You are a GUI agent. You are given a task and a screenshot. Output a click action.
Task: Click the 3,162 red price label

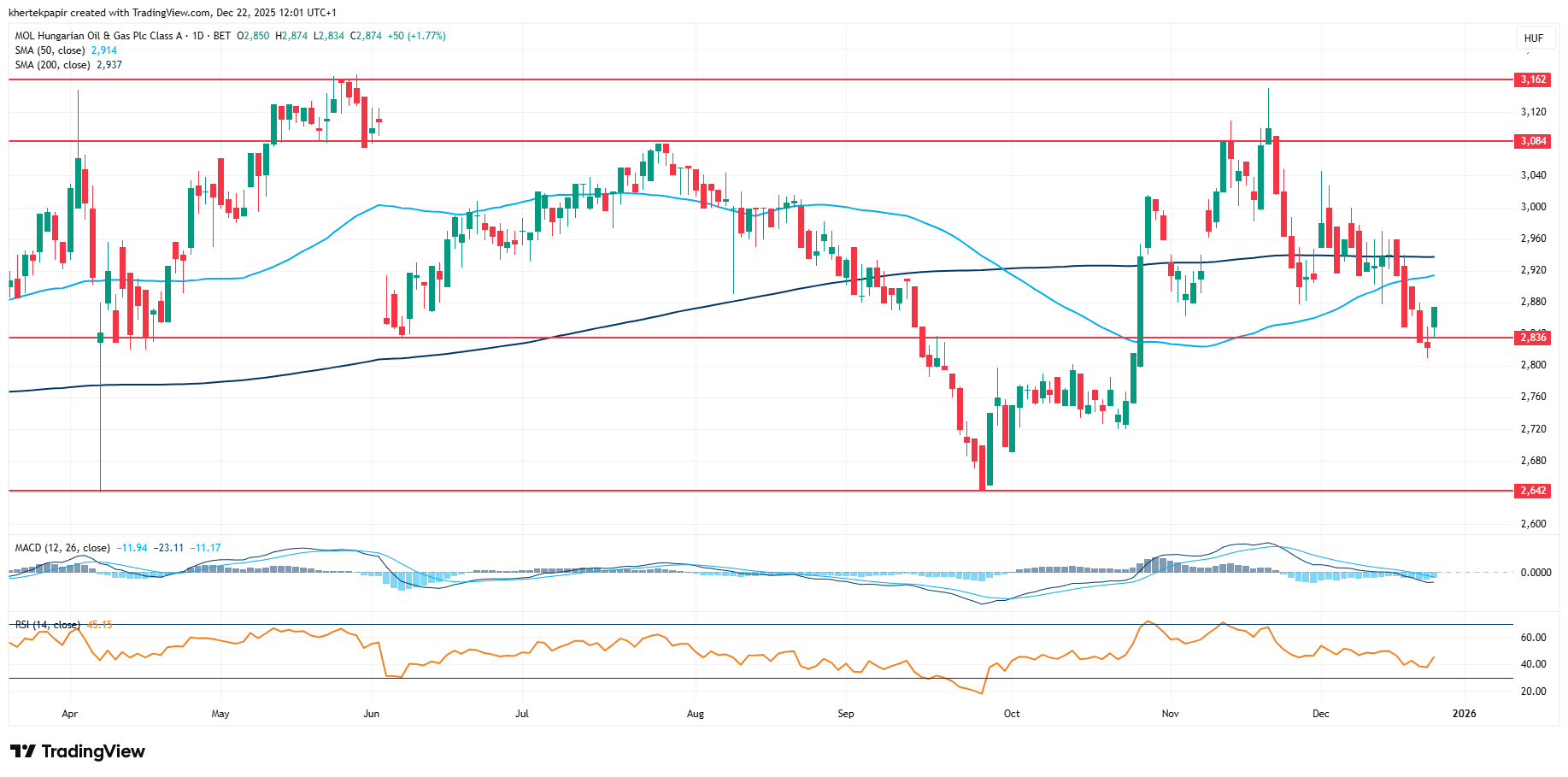pos(1532,79)
